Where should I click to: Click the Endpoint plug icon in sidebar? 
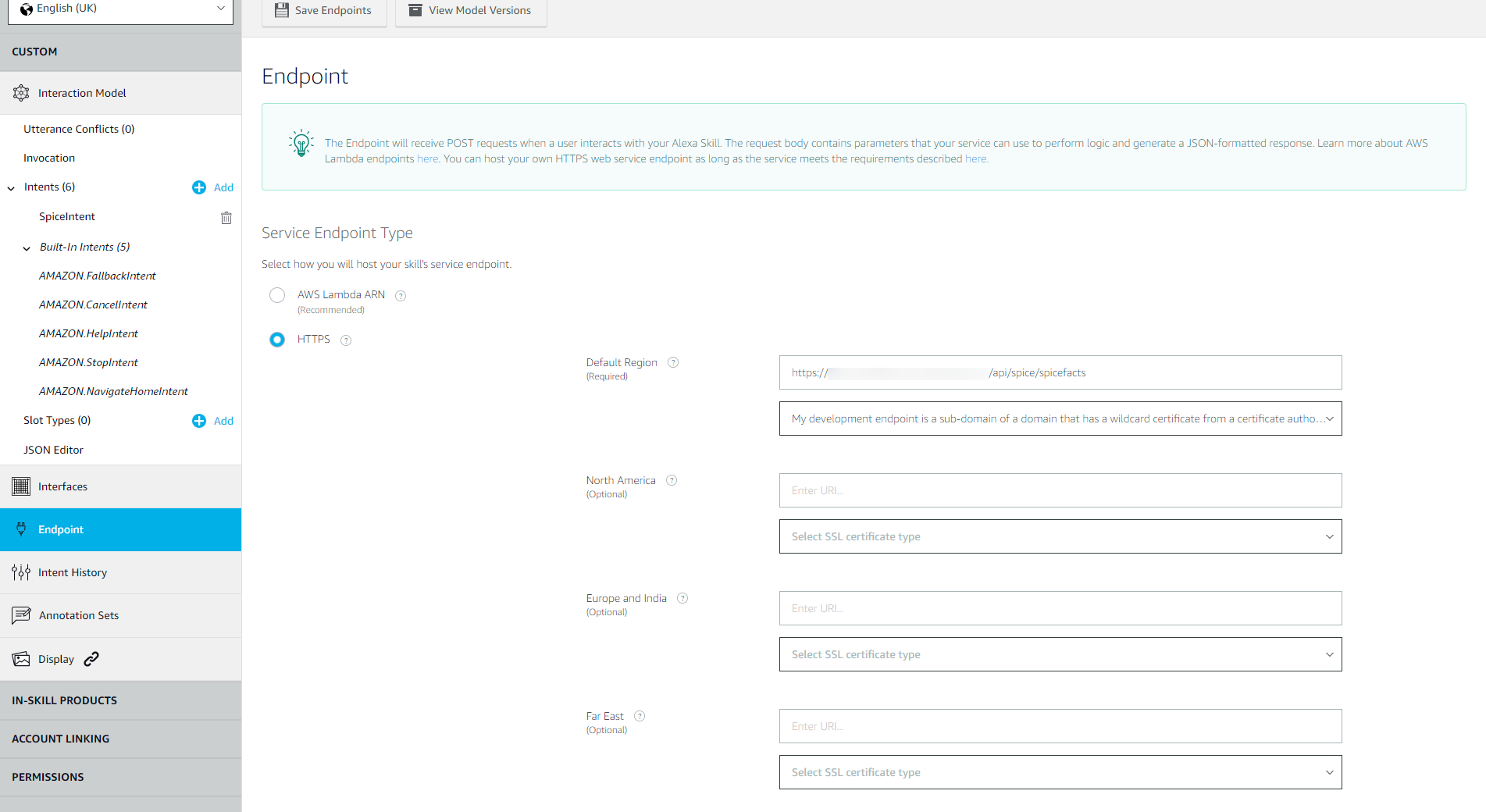(21, 529)
